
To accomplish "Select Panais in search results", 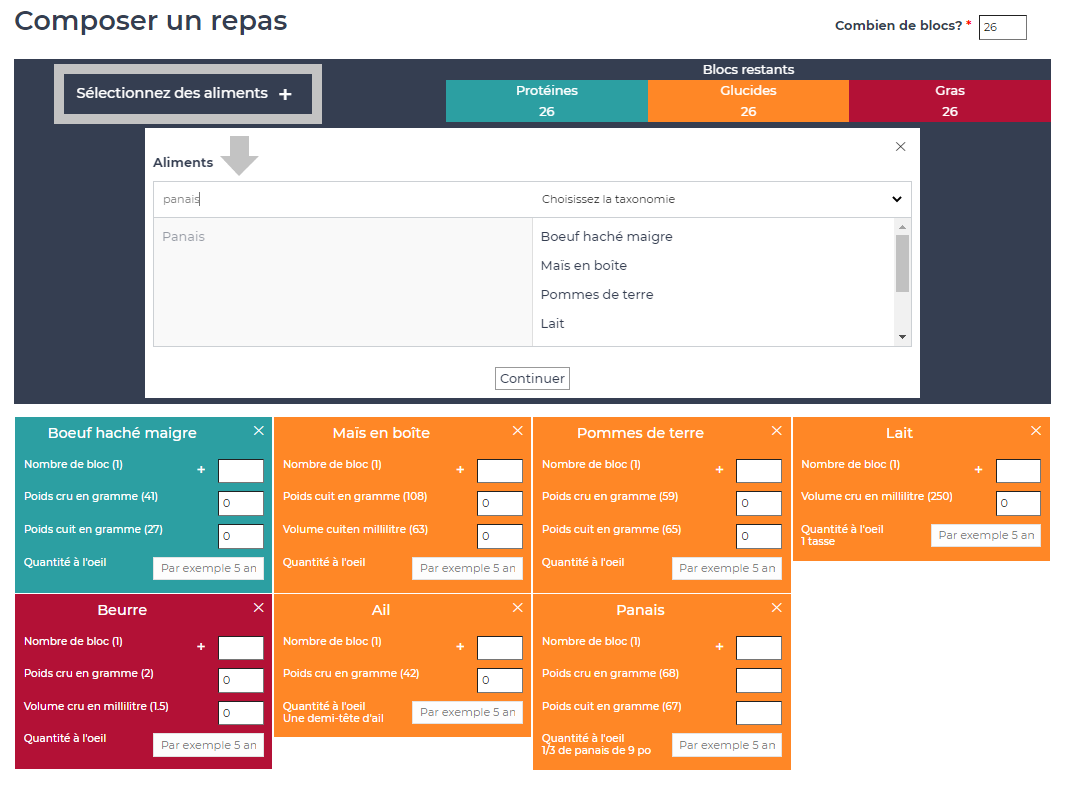I will coord(184,237).
